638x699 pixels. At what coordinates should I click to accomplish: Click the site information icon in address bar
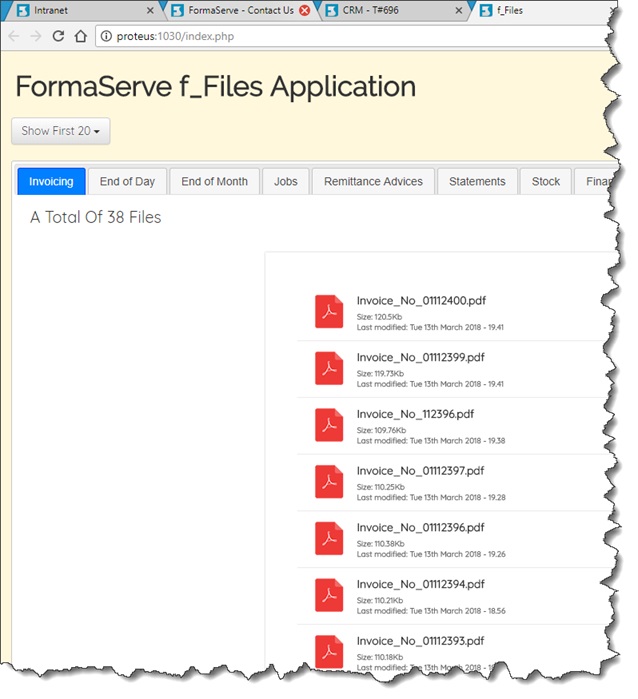pos(106,36)
